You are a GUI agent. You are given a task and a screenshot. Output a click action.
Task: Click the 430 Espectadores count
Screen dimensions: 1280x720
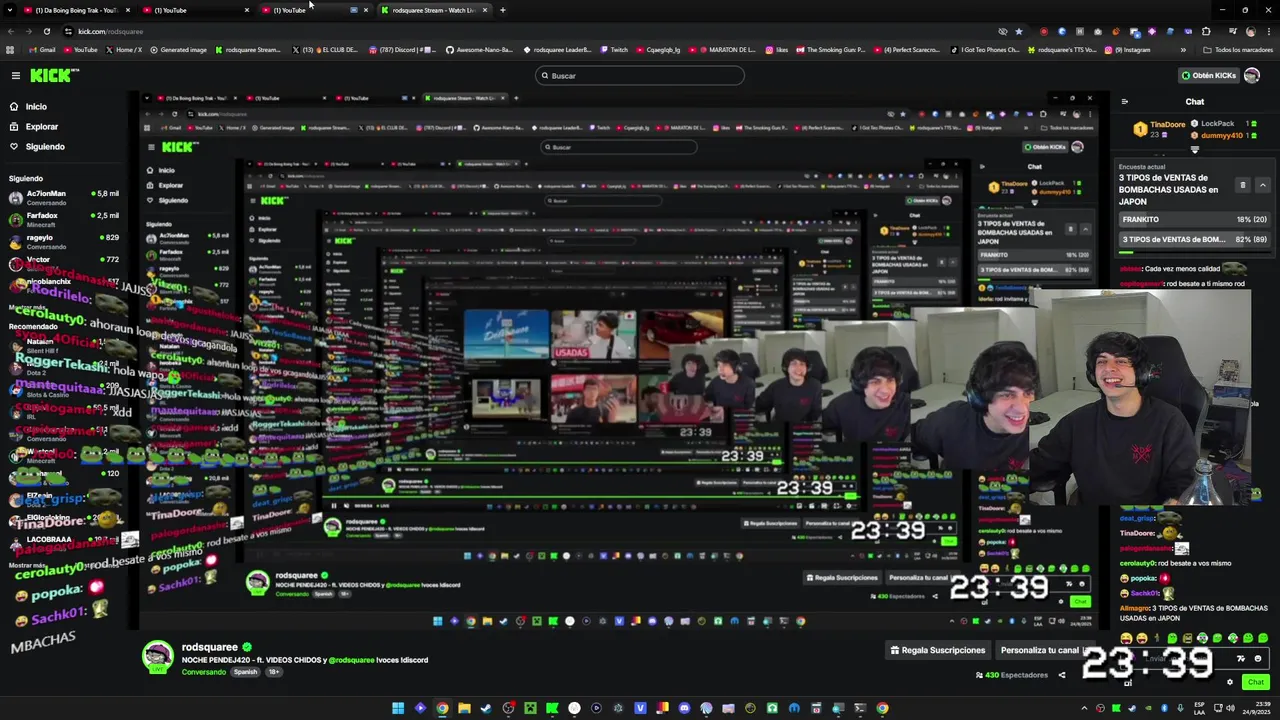1011,675
